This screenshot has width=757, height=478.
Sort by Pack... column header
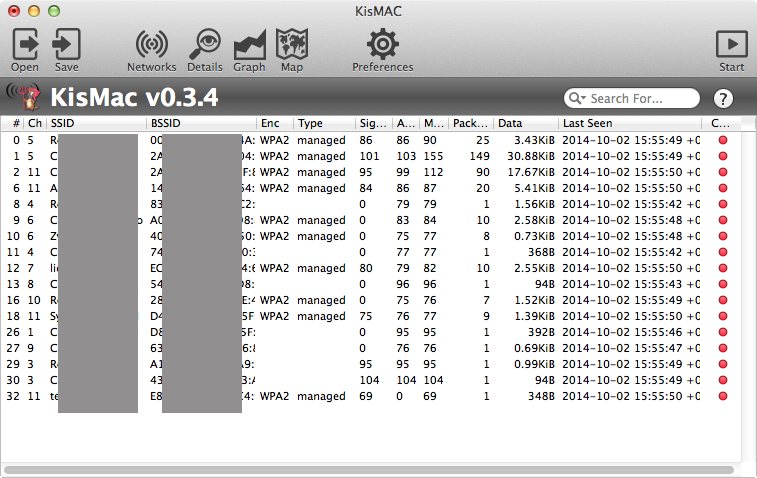point(471,123)
